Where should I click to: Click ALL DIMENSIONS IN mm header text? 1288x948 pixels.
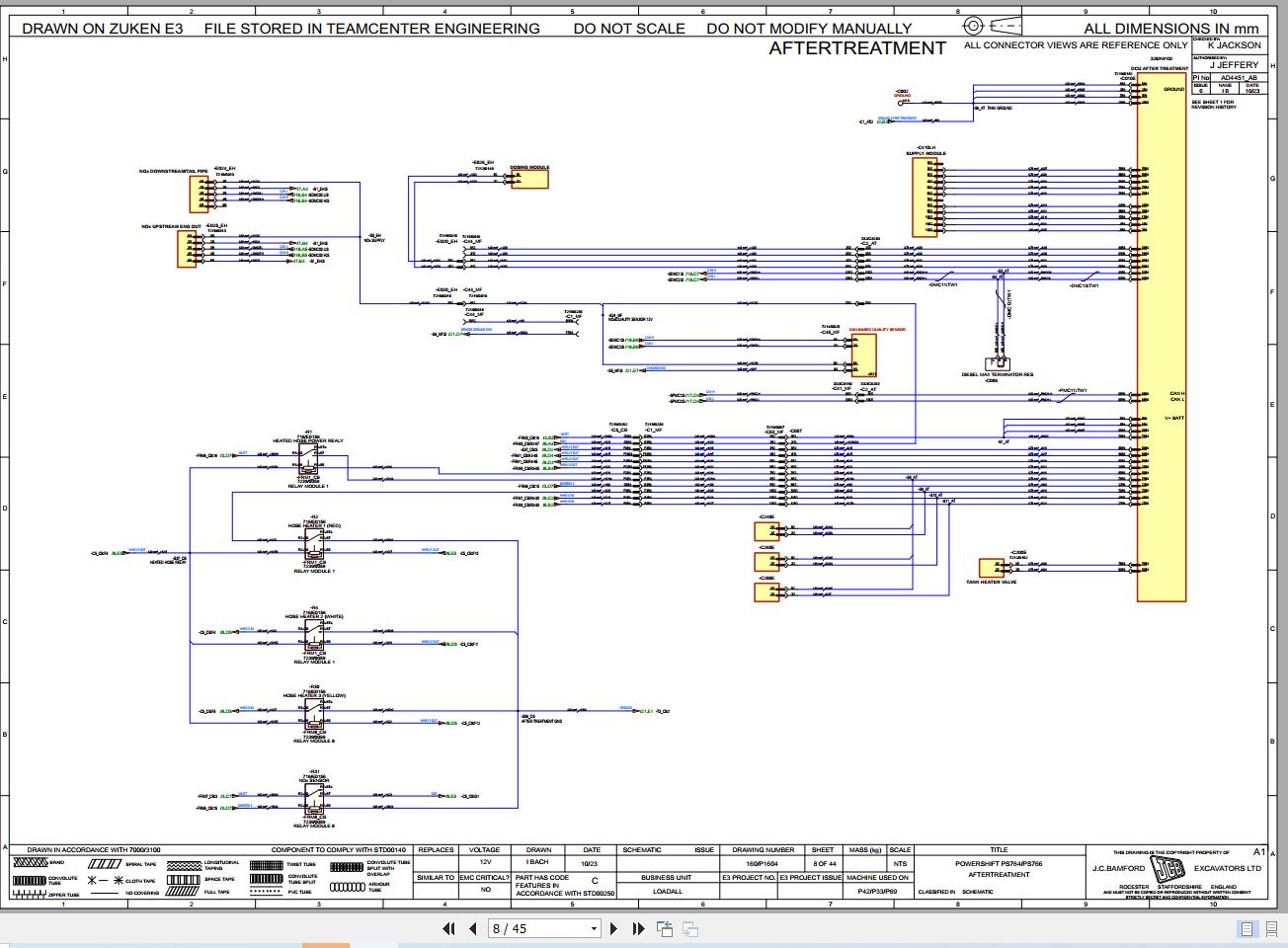click(1171, 29)
